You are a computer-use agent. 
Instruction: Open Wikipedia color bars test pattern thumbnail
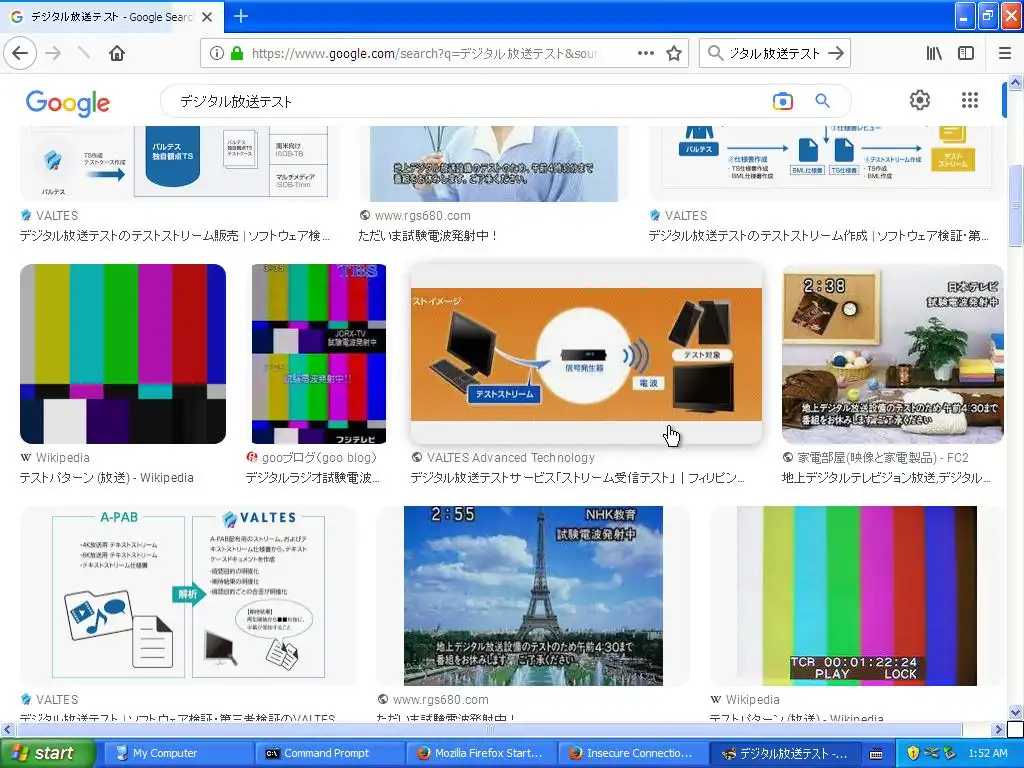click(123, 354)
